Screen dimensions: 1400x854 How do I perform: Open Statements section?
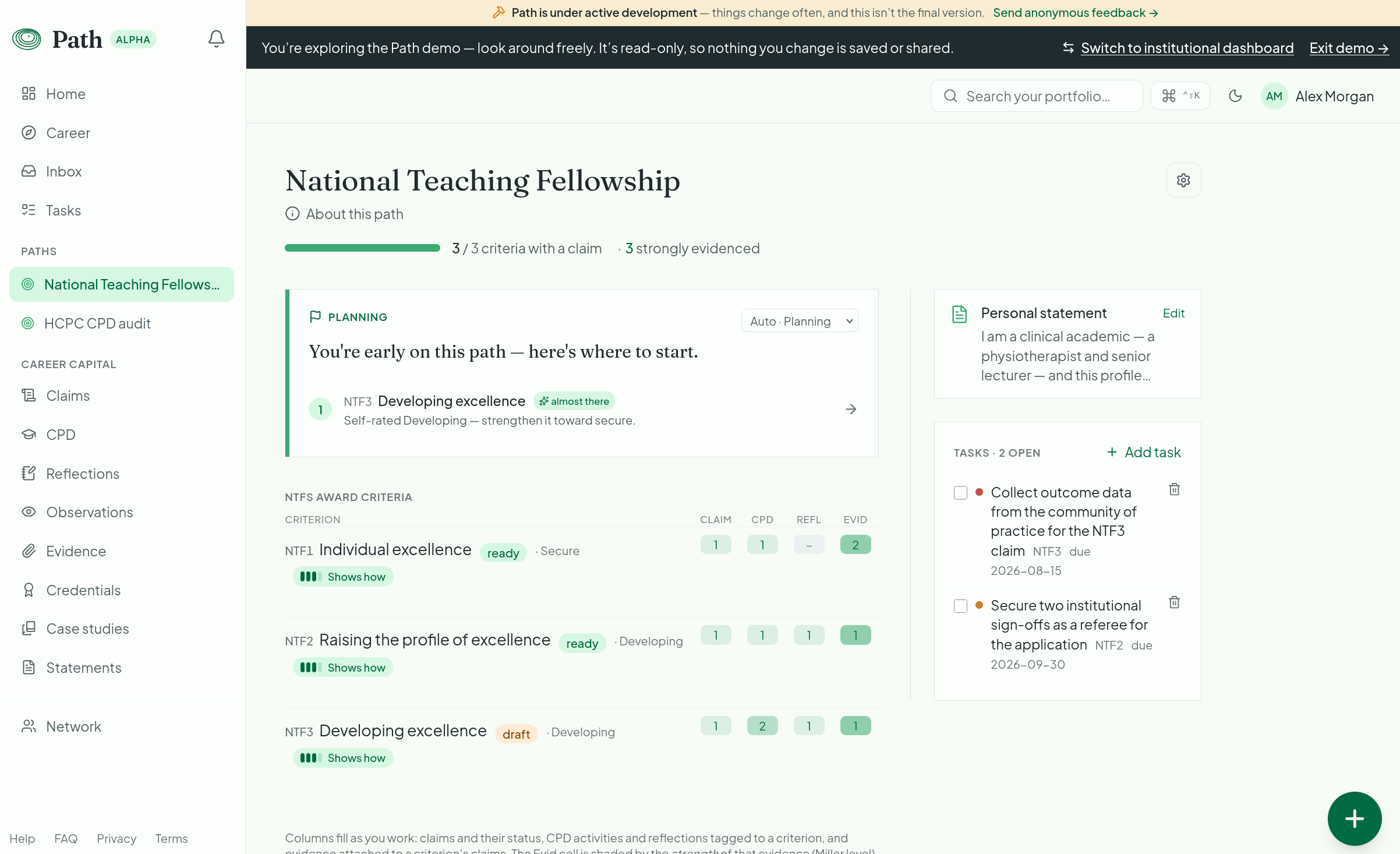(x=122, y=668)
